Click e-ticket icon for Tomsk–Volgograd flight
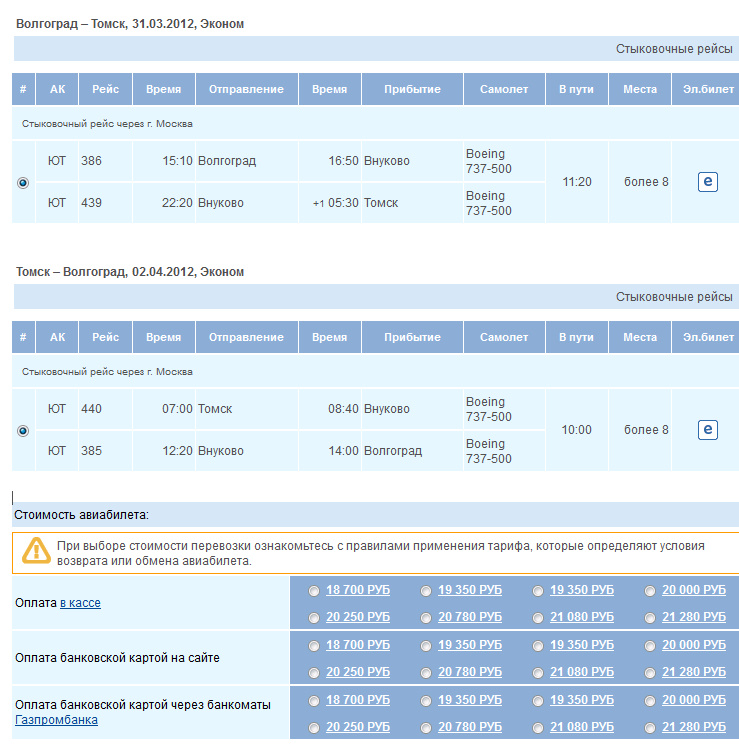 (708, 430)
